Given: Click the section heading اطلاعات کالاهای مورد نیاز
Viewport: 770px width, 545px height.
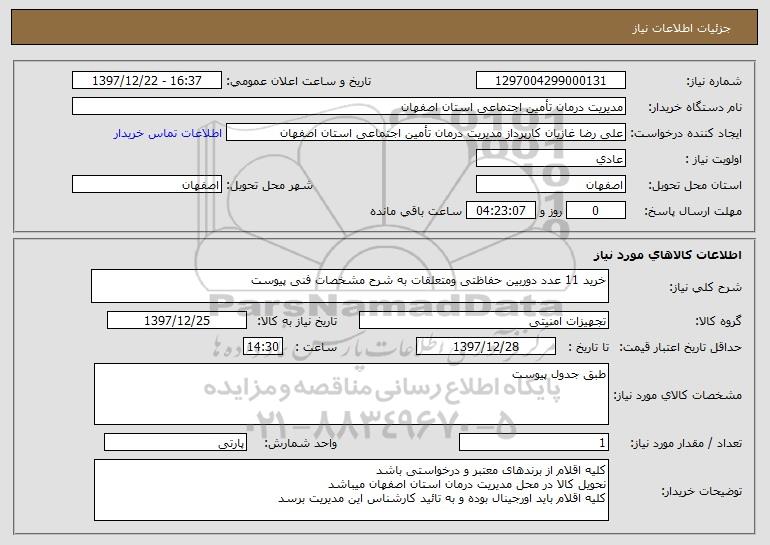Looking at the screenshot, I should (x=667, y=255).
